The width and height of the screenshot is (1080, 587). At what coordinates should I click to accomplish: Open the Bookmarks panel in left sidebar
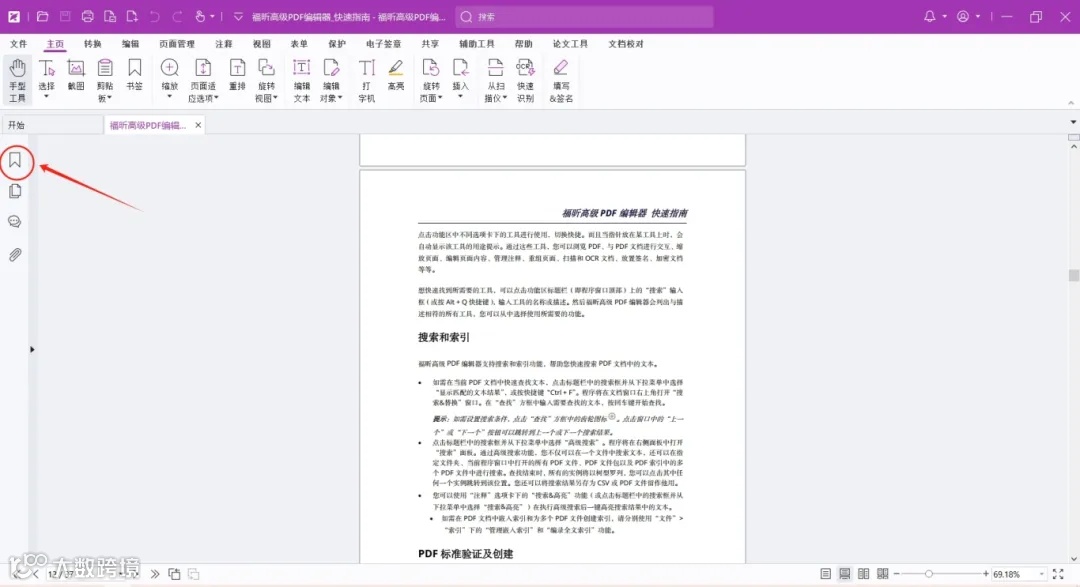tap(15, 161)
